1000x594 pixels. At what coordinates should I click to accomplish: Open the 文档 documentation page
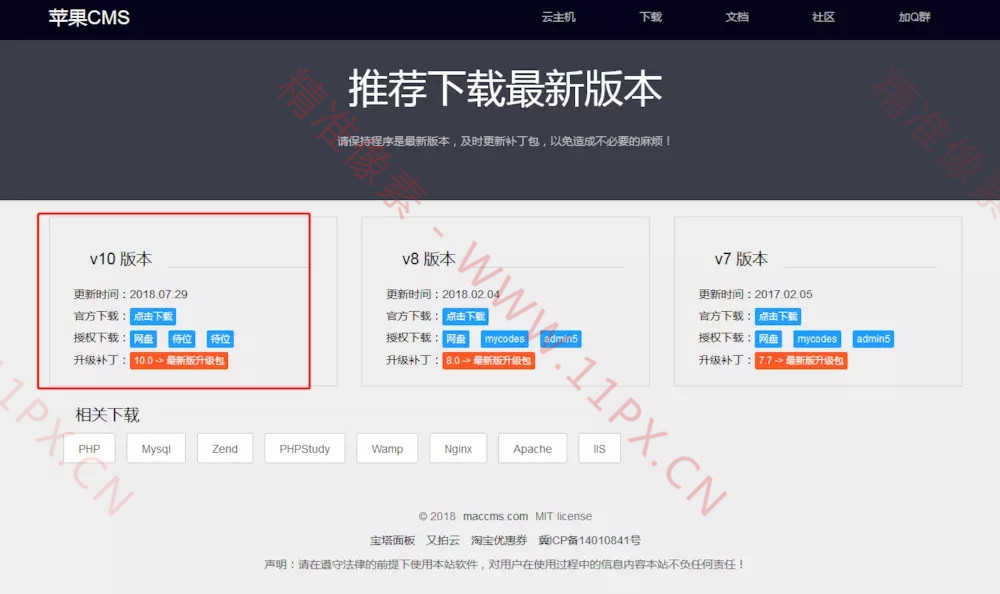736,18
